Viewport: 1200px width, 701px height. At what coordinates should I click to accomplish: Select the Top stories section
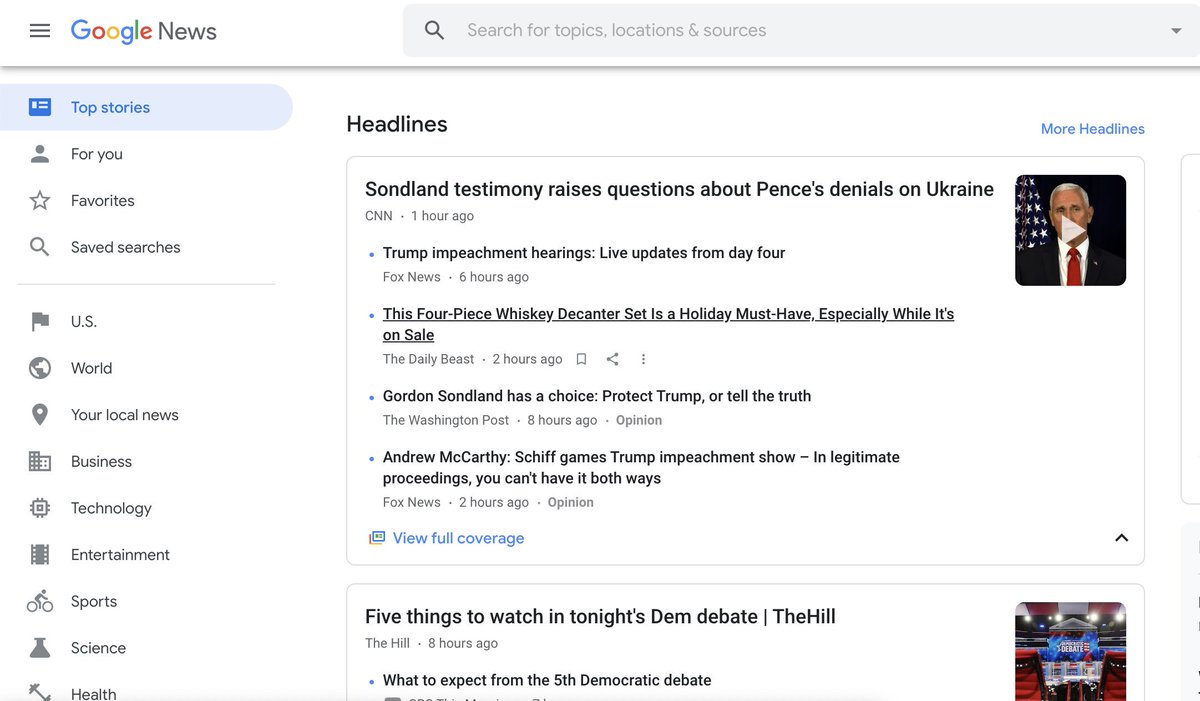146,107
